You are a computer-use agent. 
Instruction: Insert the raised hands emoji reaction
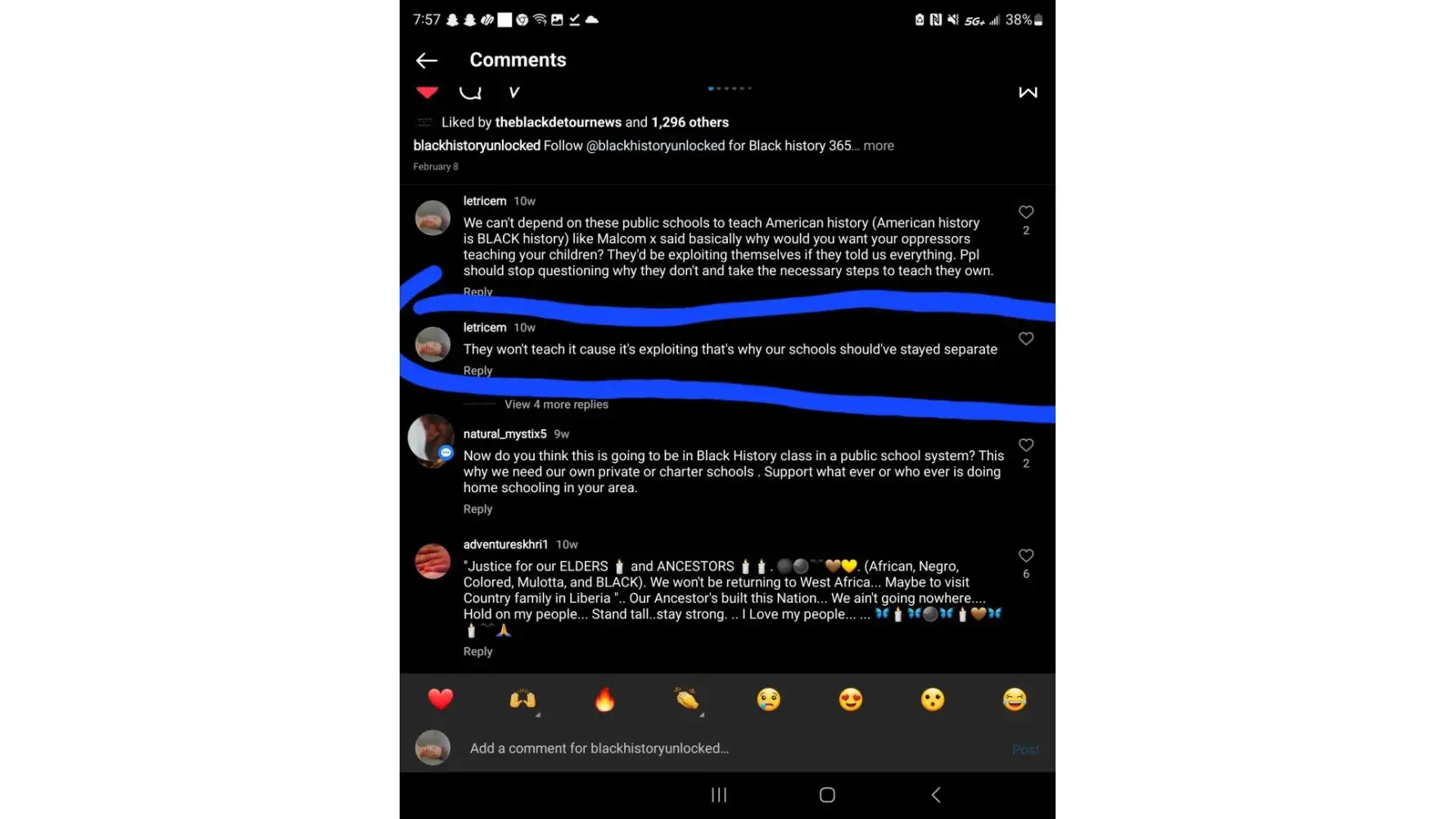[522, 699]
